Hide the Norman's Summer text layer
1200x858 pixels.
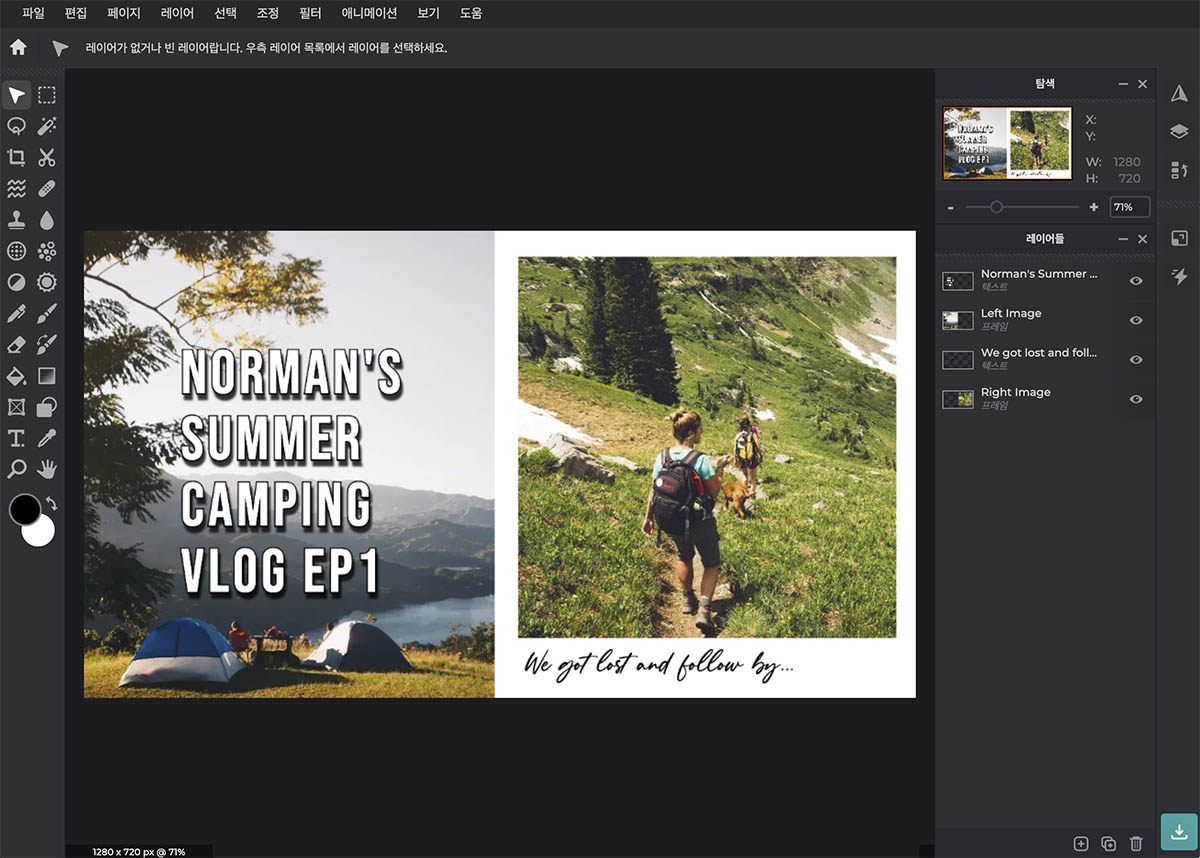pyautogui.click(x=1136, y=281)
